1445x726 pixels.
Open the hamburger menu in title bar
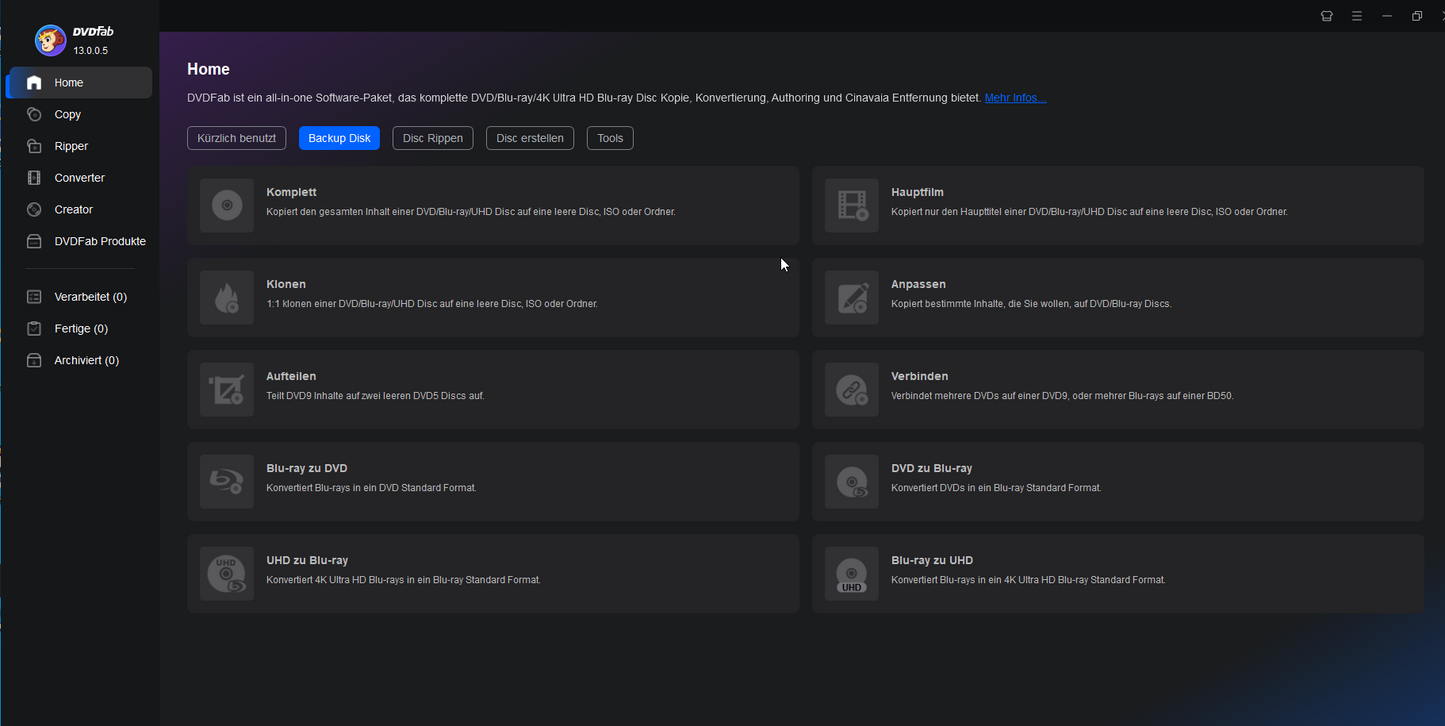1357,16
